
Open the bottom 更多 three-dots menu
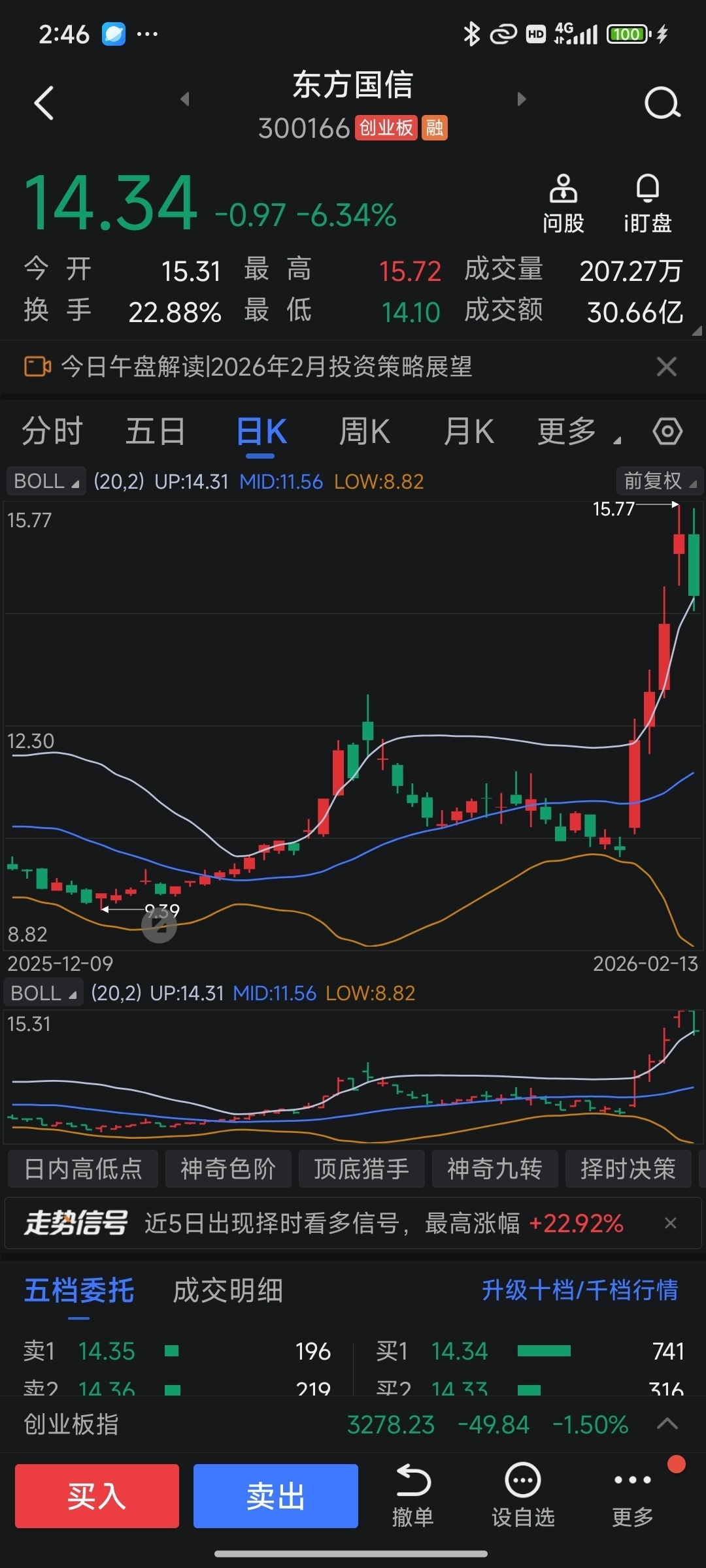632,1496
